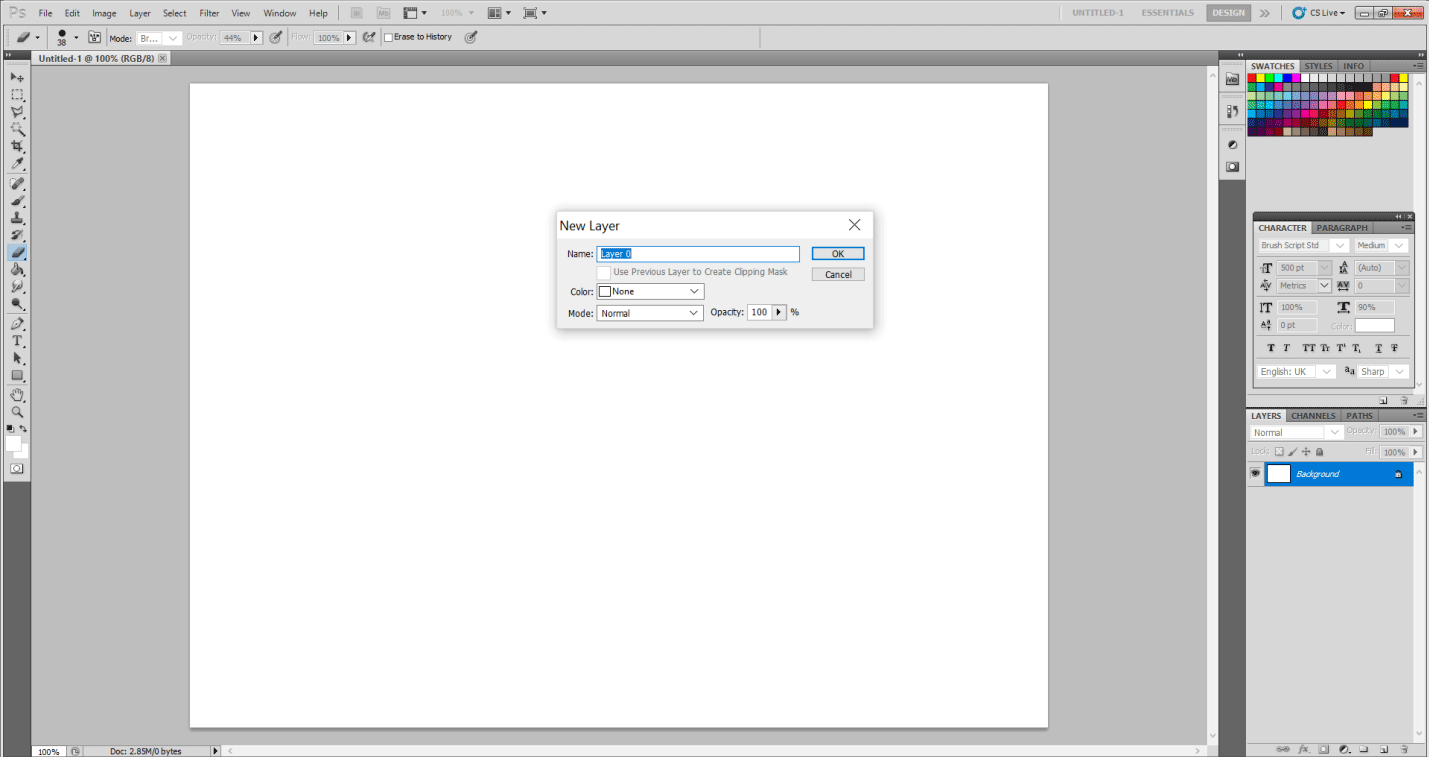Select the Zoom tool
This screenshot has height=757, width=1429.
pyautogui.click(x=17, y=412)
